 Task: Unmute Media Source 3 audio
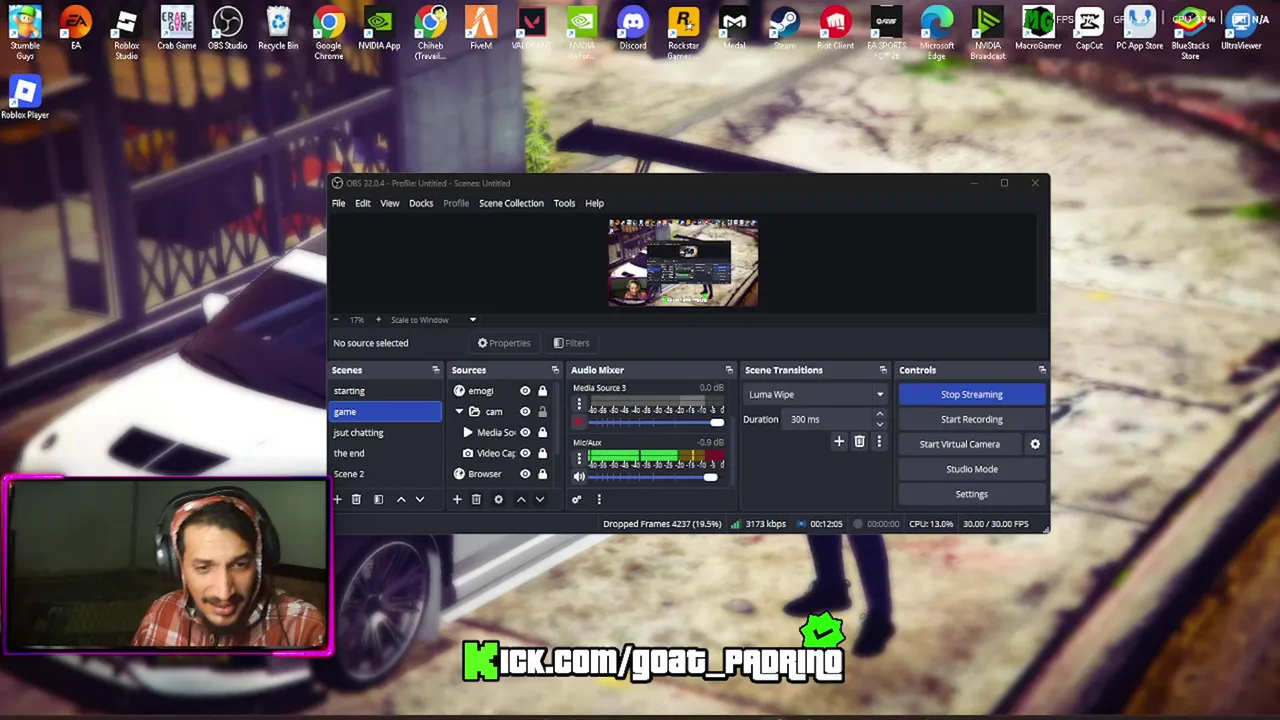(x=579, y=423)
